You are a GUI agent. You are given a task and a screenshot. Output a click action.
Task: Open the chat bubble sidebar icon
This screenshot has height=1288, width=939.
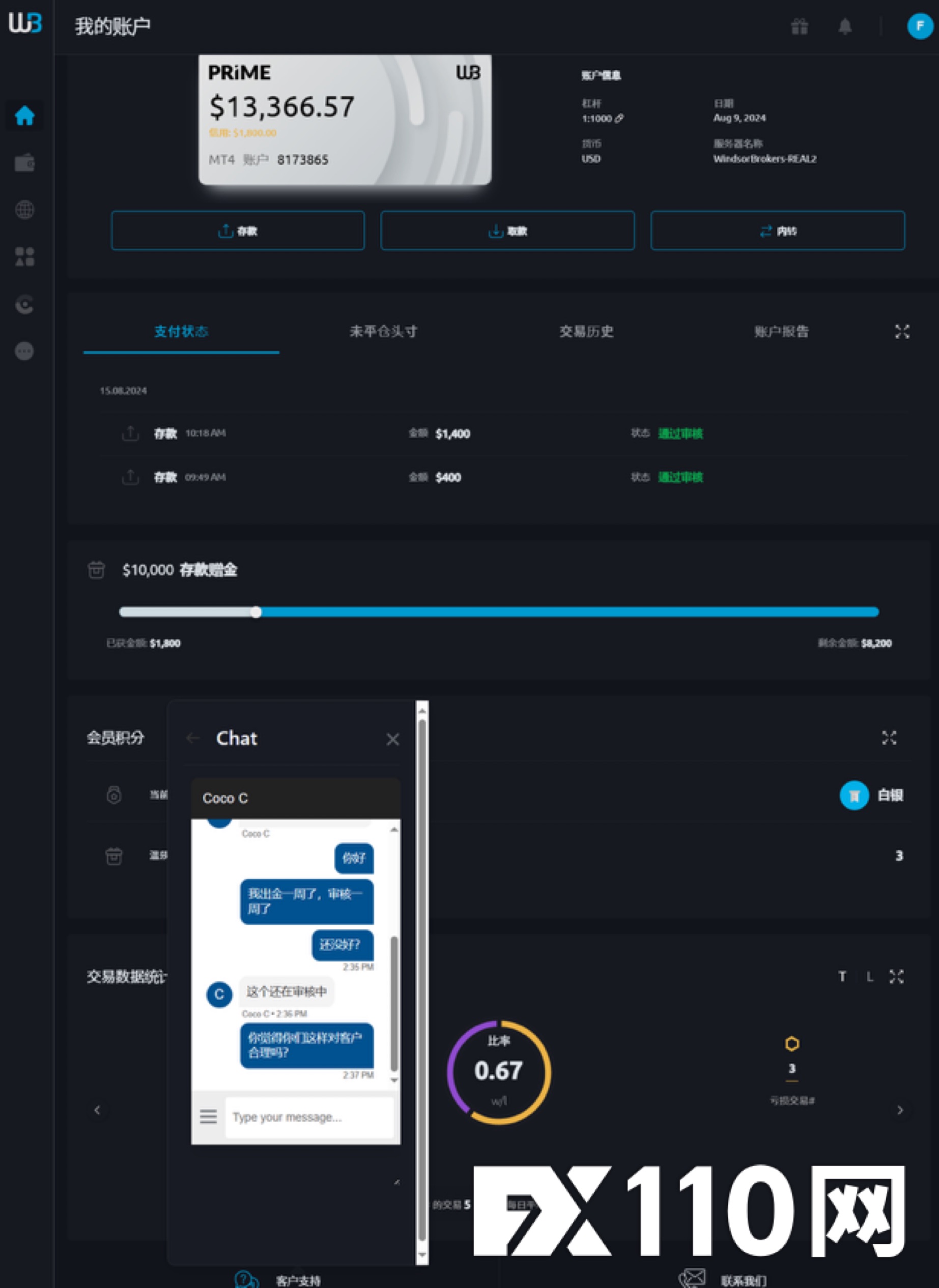[24, 351]
